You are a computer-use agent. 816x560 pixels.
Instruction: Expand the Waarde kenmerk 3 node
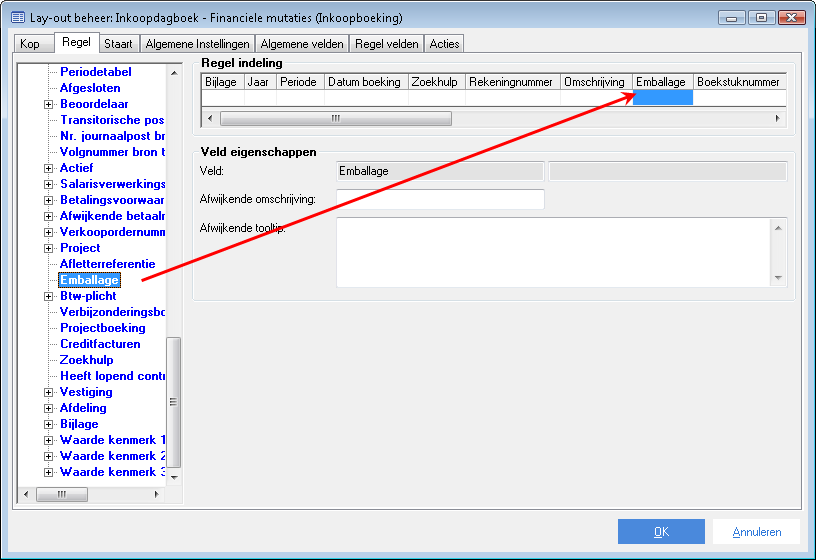48,473
